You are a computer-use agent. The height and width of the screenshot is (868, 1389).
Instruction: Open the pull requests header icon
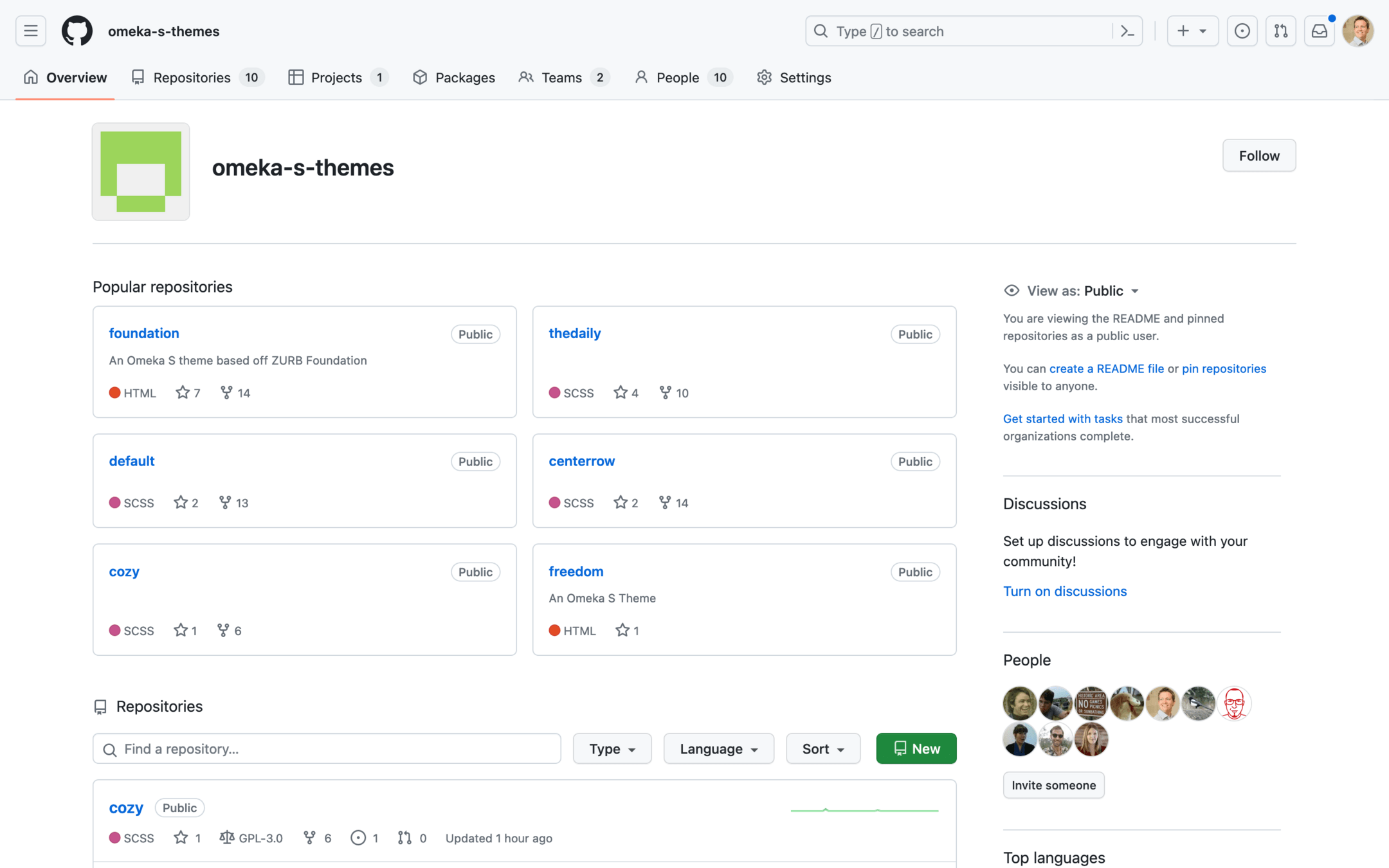[1280, 31]
